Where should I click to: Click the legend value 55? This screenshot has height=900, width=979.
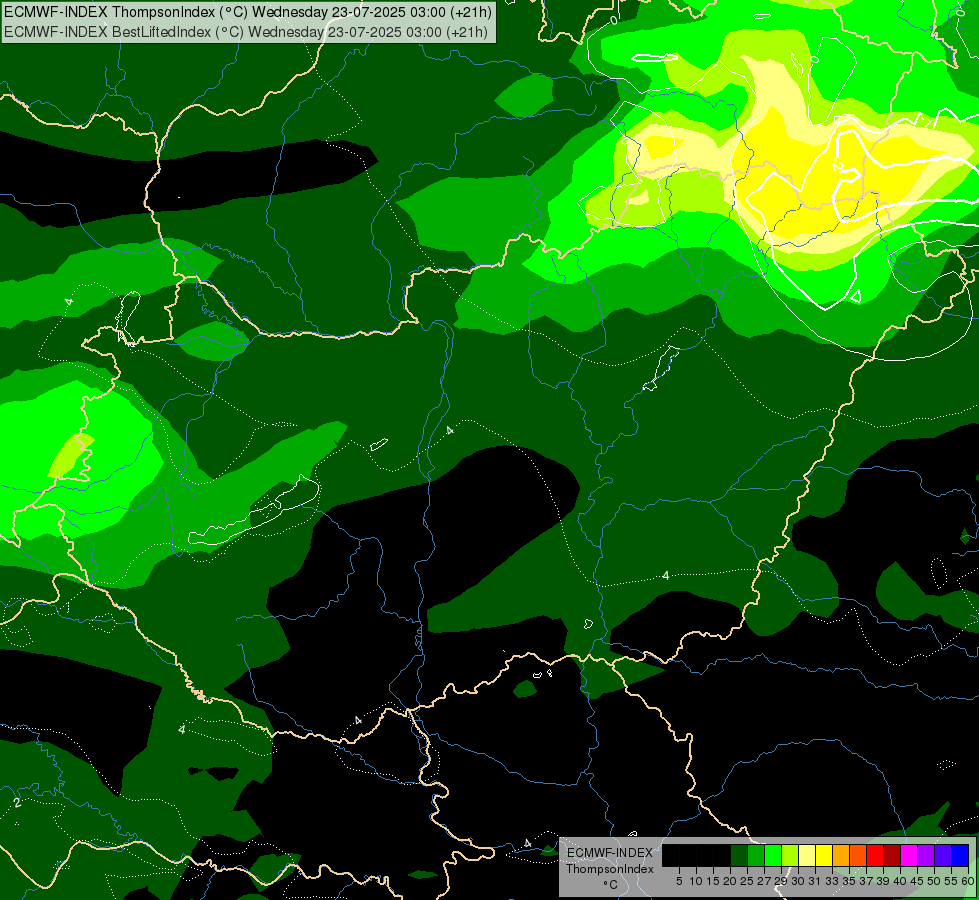(x=952, y=881)
